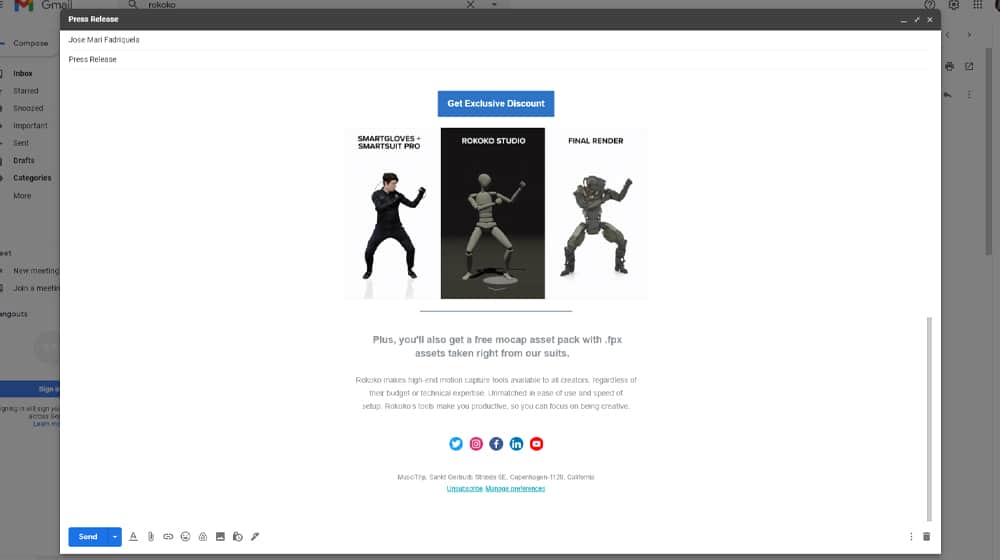Send the Press Release email
This screenshot has width=1000, height=560.
click(88, 536)
